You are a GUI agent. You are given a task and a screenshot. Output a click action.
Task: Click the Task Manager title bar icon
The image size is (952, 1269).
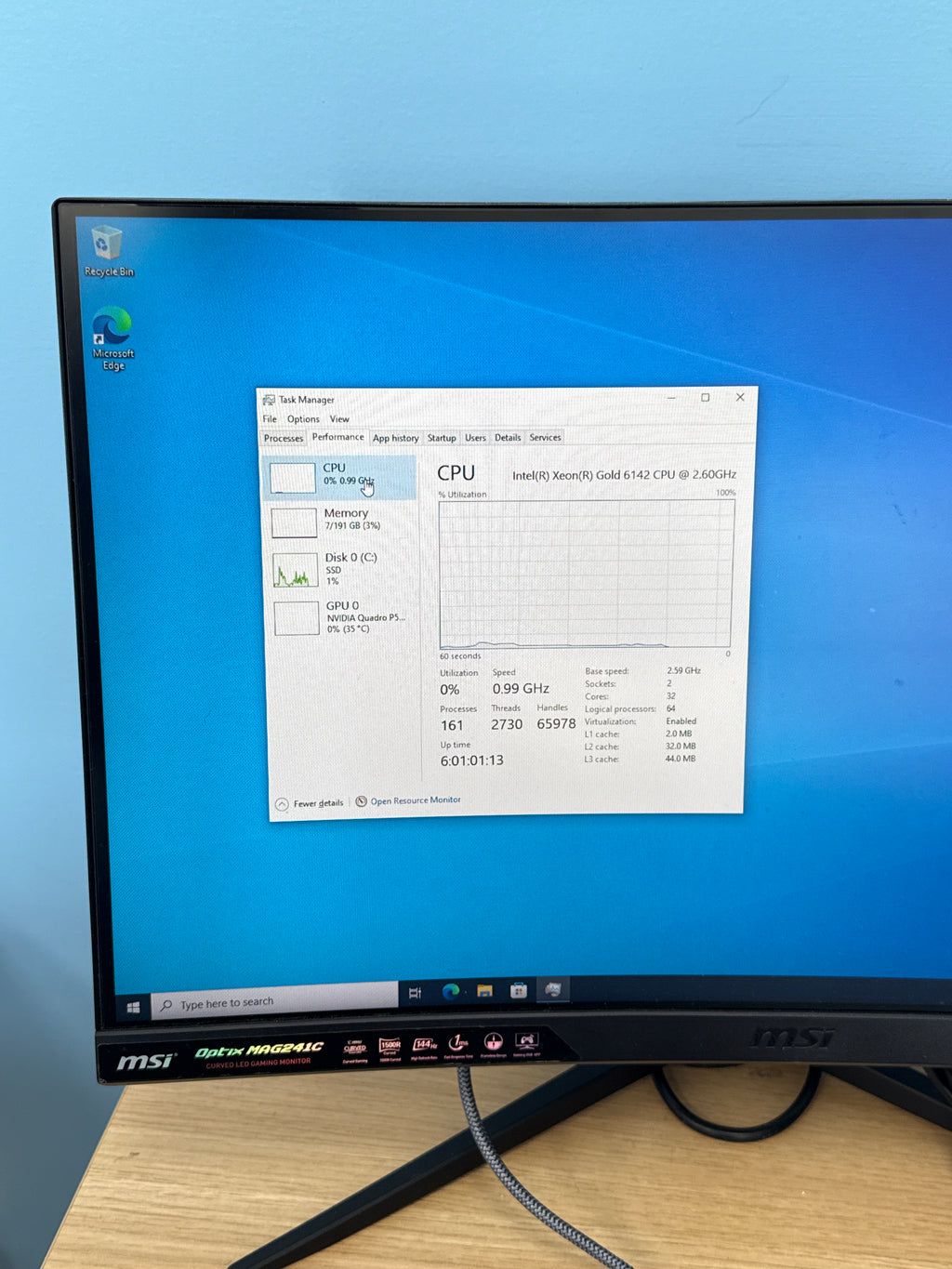coord(269,400)
